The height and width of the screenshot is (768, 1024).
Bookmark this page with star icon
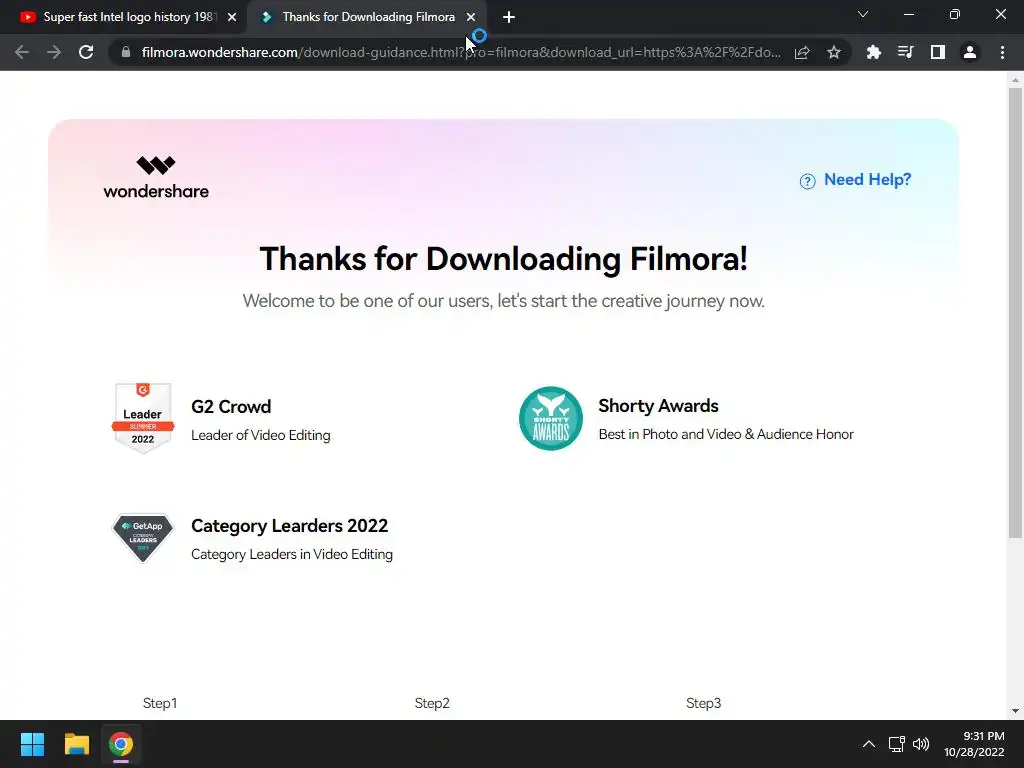834,52
